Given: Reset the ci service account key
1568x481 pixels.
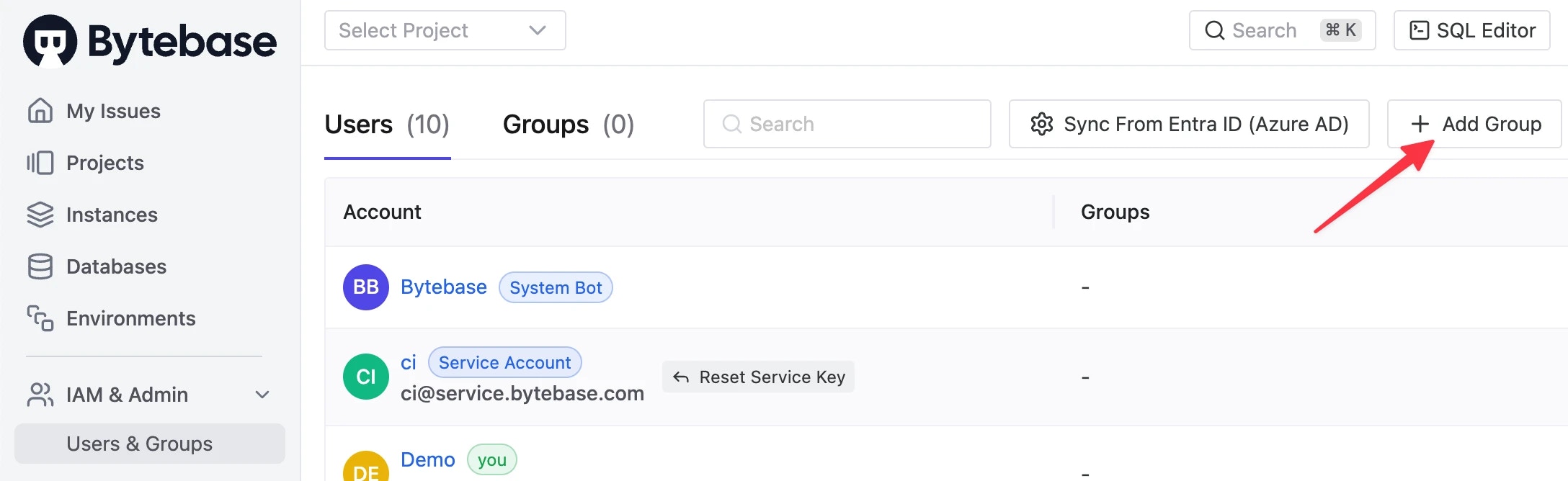Looking at the screenshot, I should (758, 377).
